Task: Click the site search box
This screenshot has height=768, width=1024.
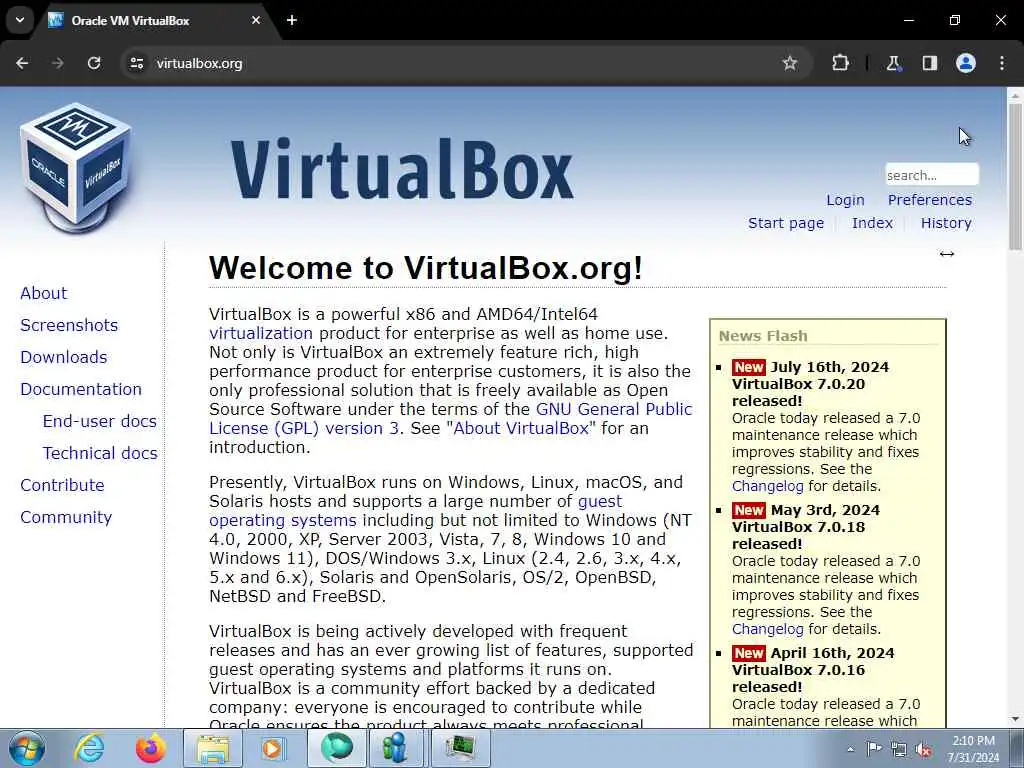Action: pos(932,175)
